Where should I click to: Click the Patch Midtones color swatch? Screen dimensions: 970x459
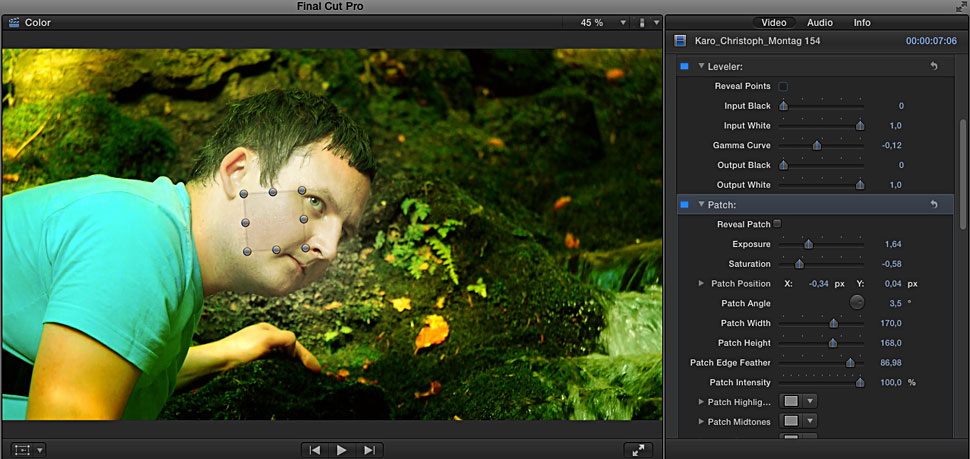791,421
